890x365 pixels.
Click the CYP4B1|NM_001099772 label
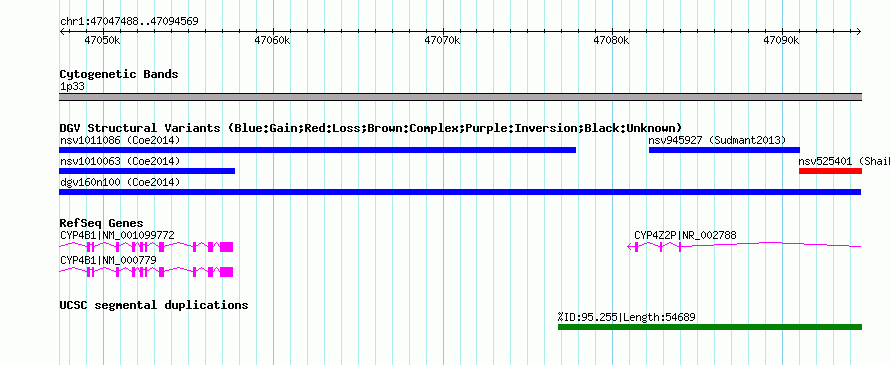(117, 235)
